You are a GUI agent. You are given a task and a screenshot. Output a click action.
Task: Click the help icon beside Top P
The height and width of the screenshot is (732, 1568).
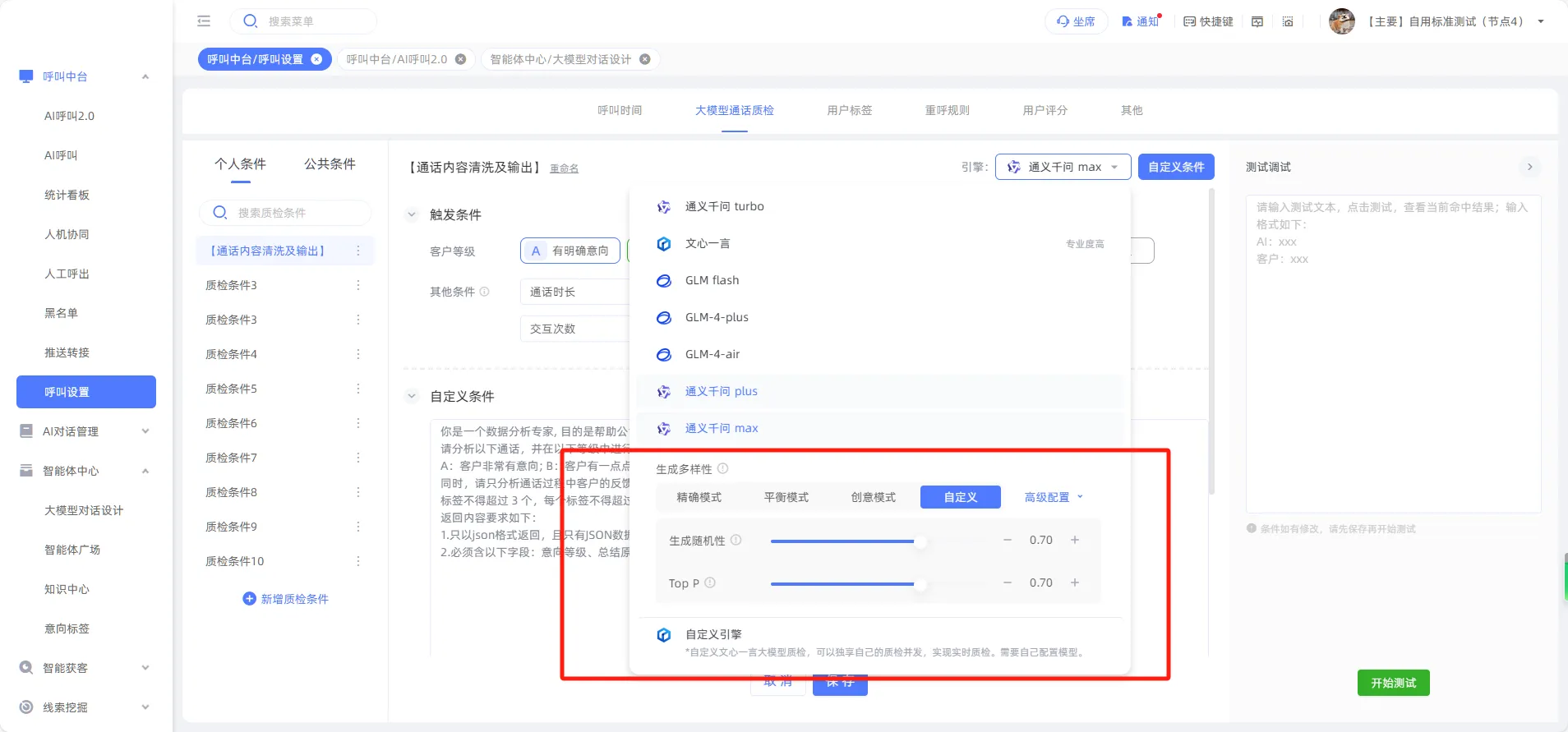point(710,582)
